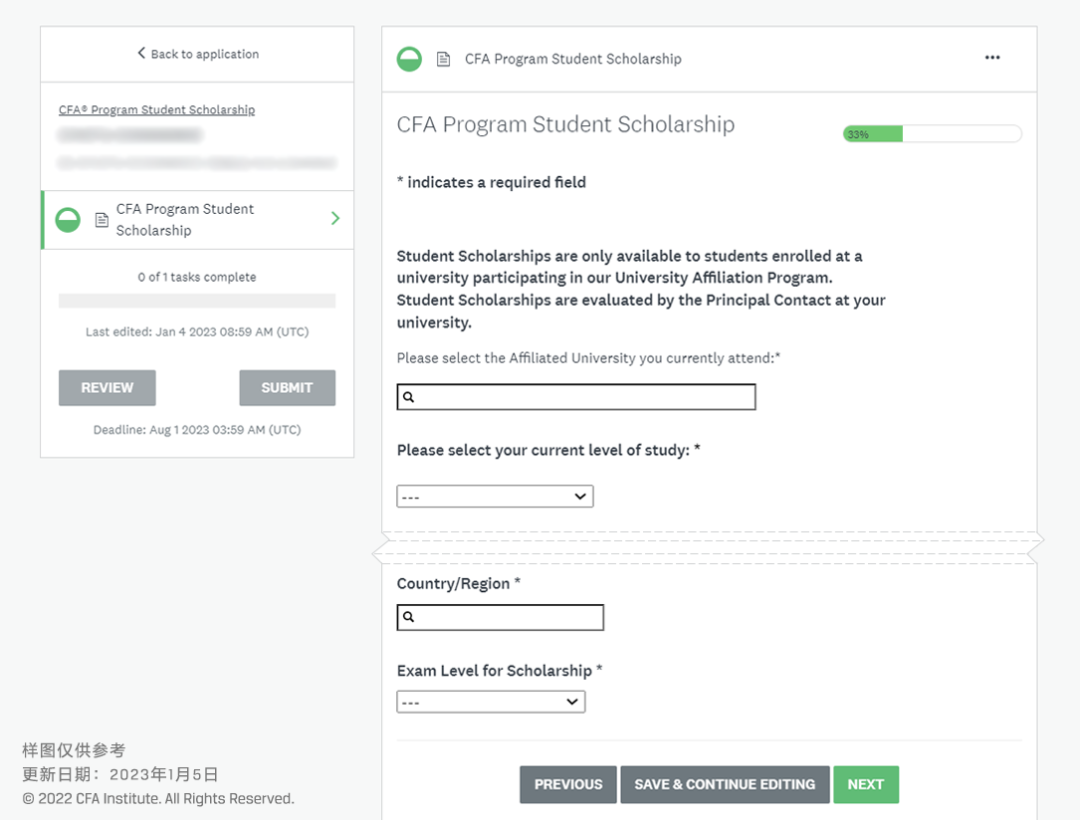Image resolution: width=1080 pixels, height=820 pixels.
Task: Click the form header title beside document icon
Action: click(x=573, y=59)
